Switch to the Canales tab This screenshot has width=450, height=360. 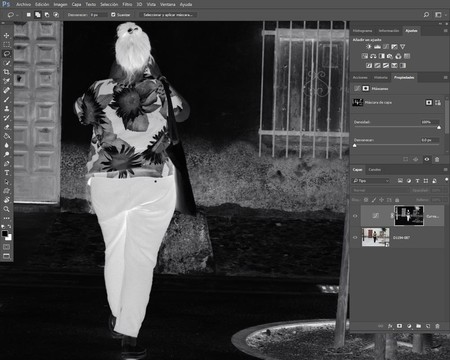pyautogui.click(x=375, y=170)
